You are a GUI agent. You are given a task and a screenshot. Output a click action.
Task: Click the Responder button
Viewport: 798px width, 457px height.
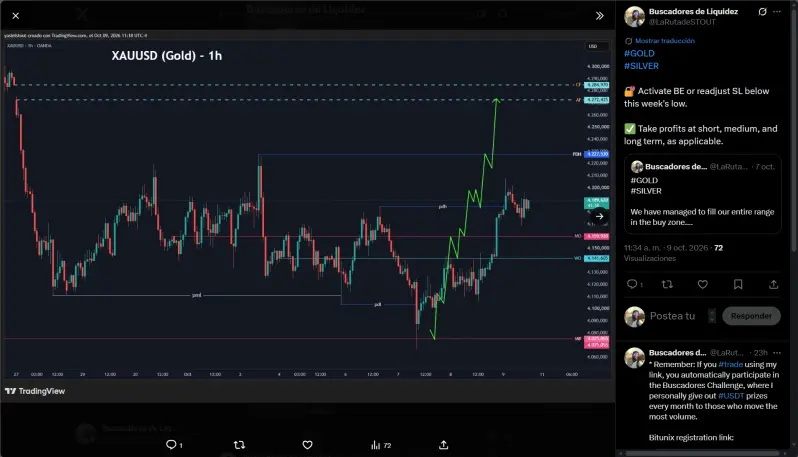pos(751,316)
